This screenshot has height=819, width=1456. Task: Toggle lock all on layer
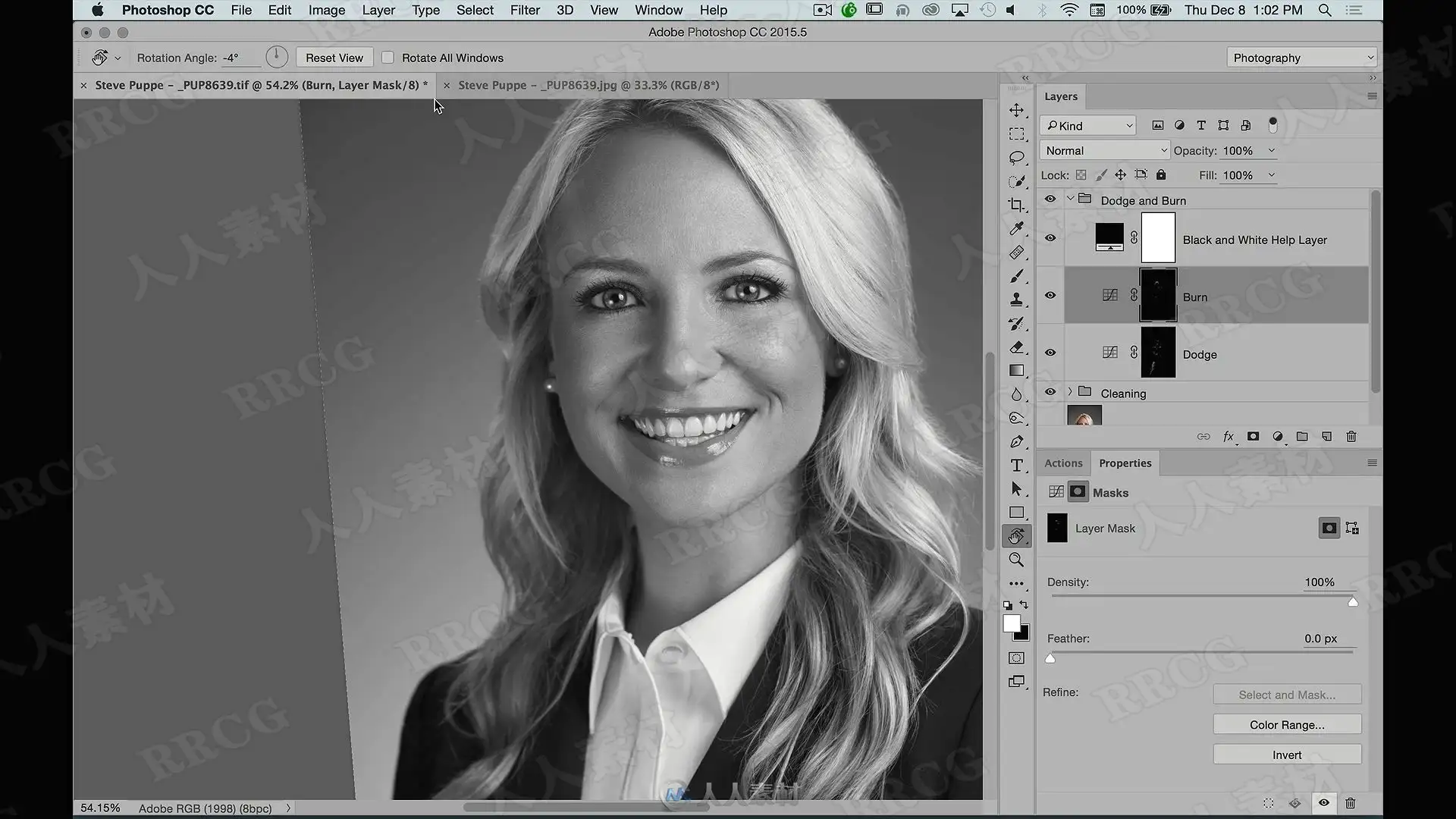(1161, 175)
